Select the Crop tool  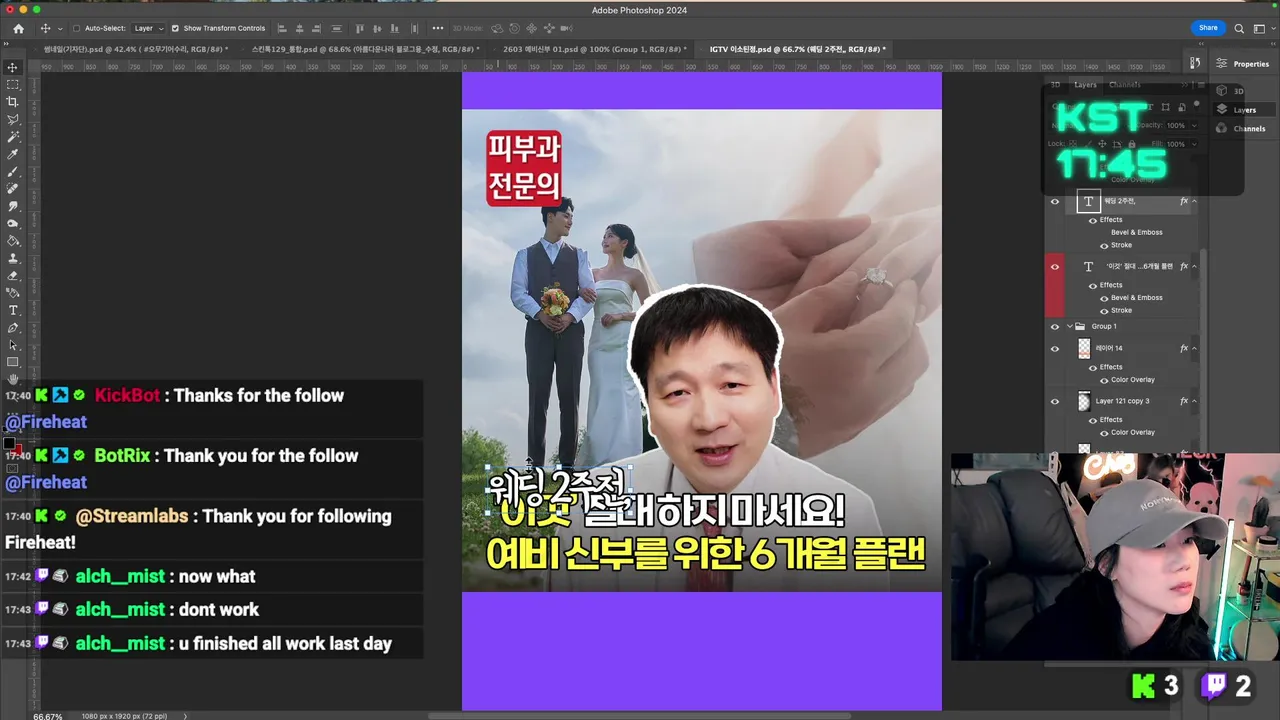(x=13, y=102)
